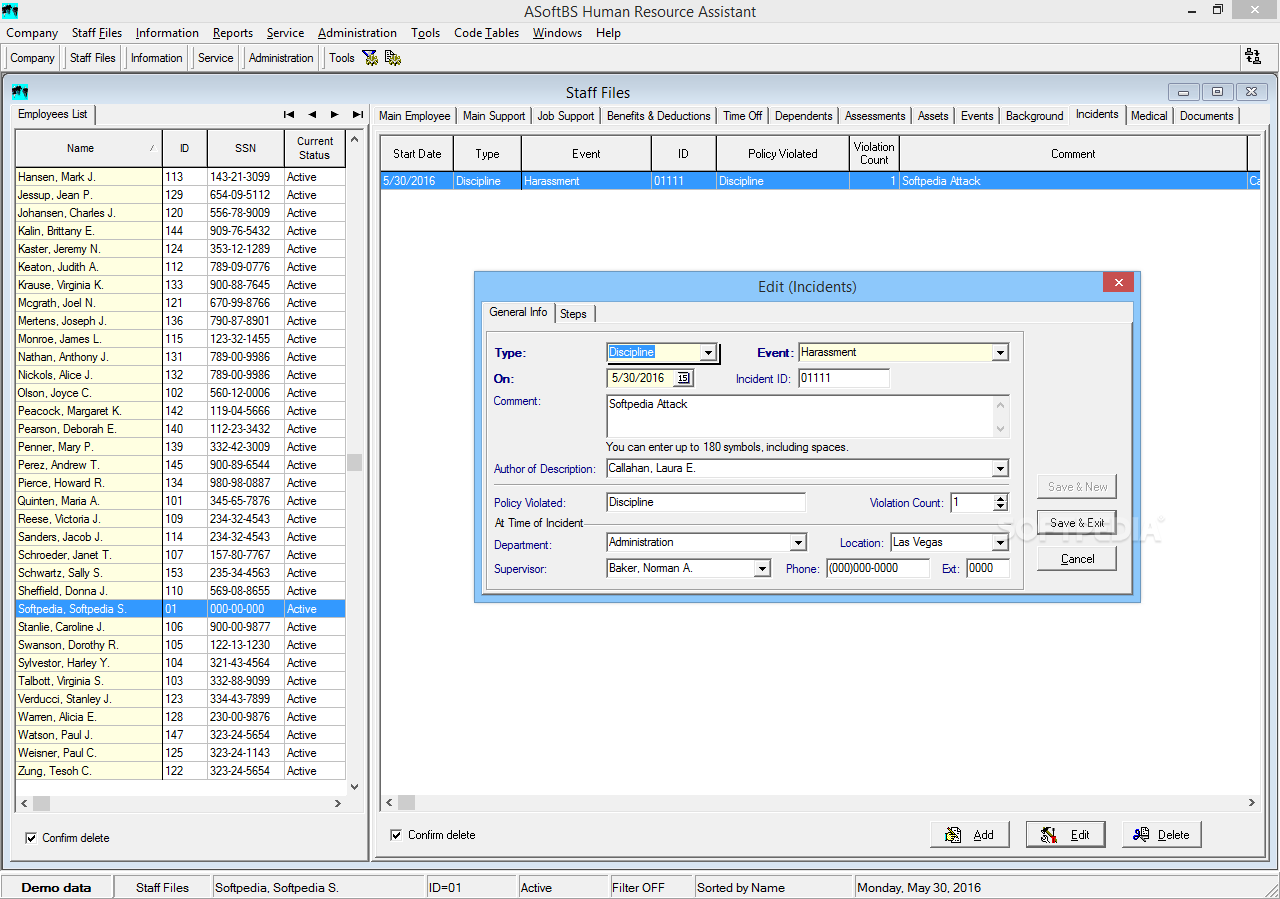The width and height of the screenshot is (1280, 899).
Task: Click the SSN column header
Action: pos(245,148)
